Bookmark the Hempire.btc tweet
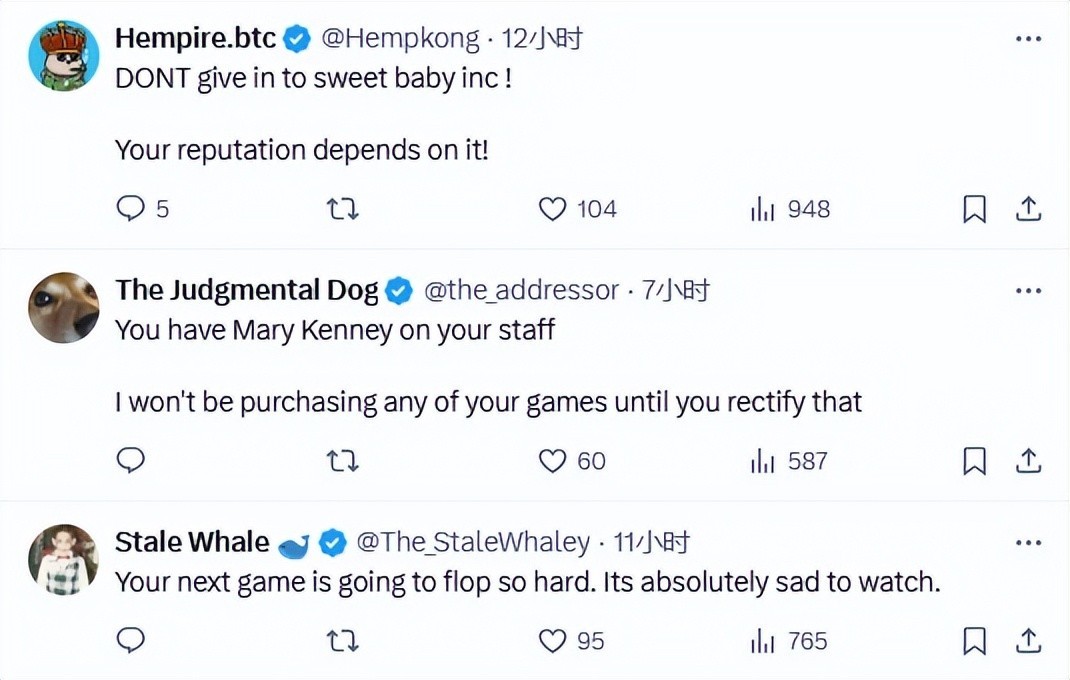 [974, 209]
